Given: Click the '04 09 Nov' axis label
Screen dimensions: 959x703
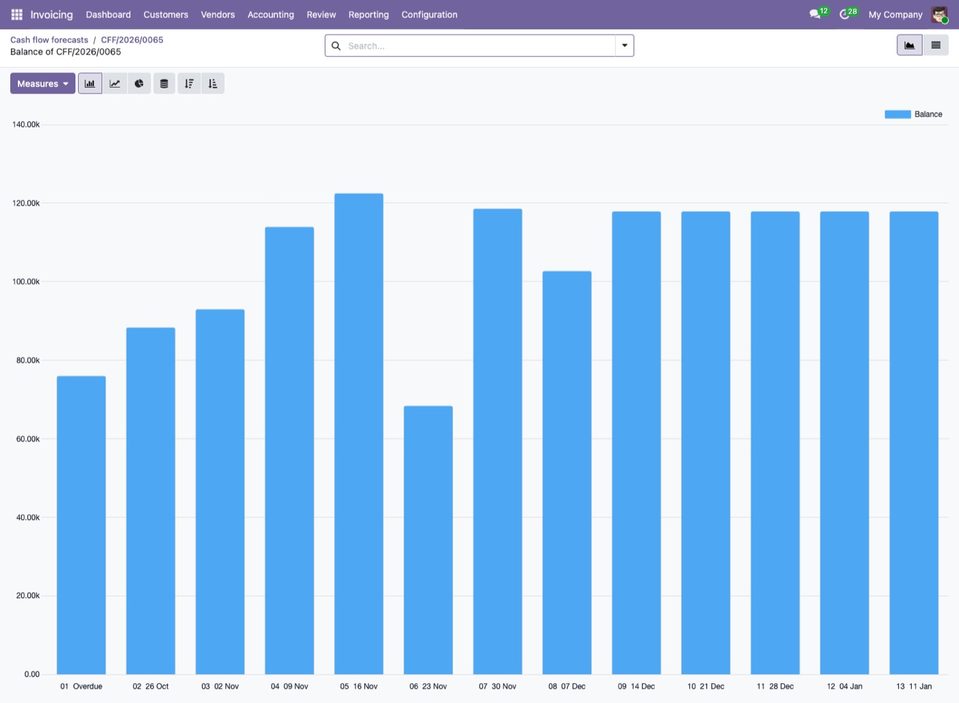Looking at the screenshot, I should (x=289, y=686).
